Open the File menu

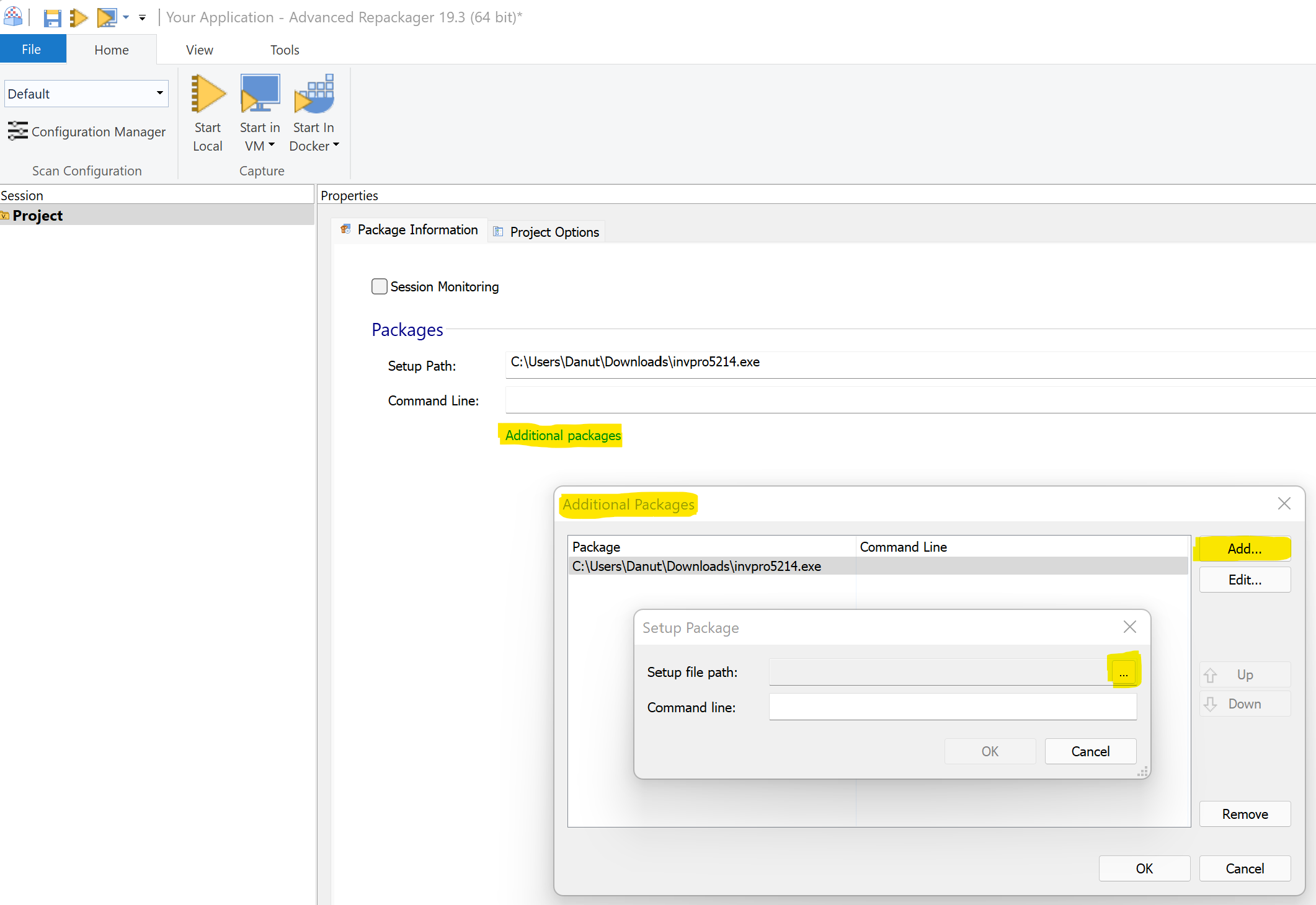(32, 50)
